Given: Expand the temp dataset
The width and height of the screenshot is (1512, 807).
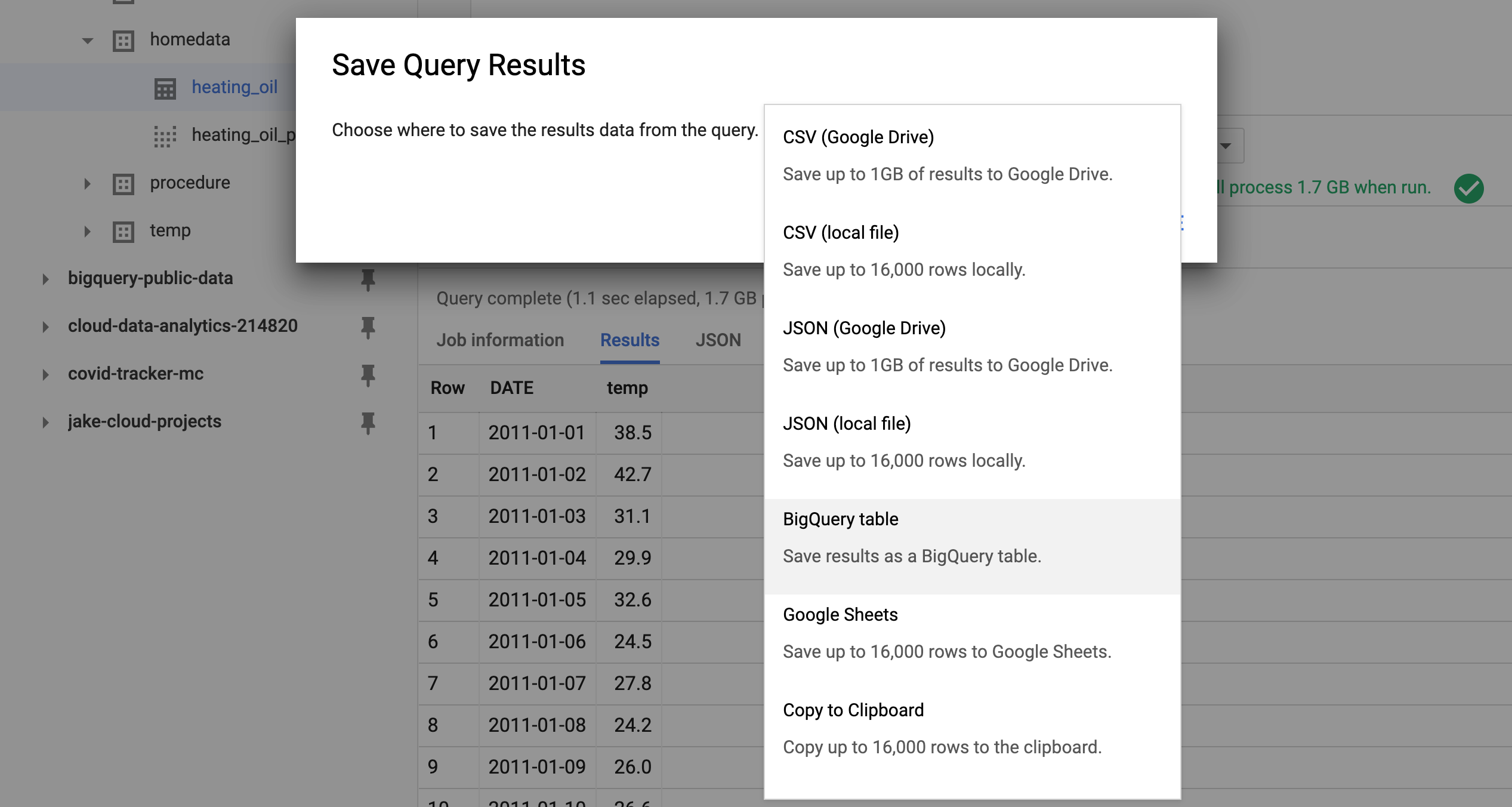Looking at the screenshot, I should click(x=87, y=231).
